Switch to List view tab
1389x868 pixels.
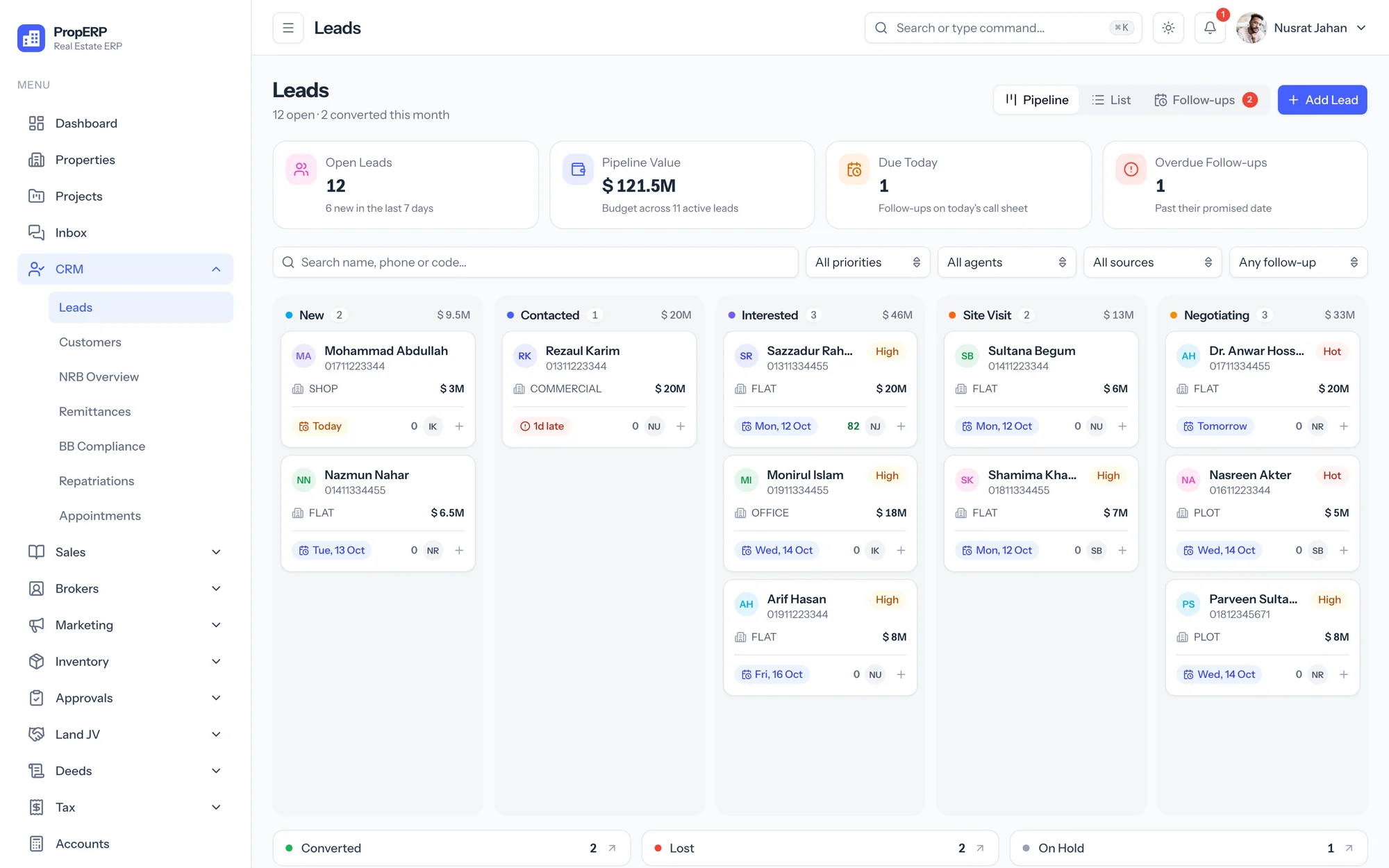pyautogui.click(x=1111, y=100)
